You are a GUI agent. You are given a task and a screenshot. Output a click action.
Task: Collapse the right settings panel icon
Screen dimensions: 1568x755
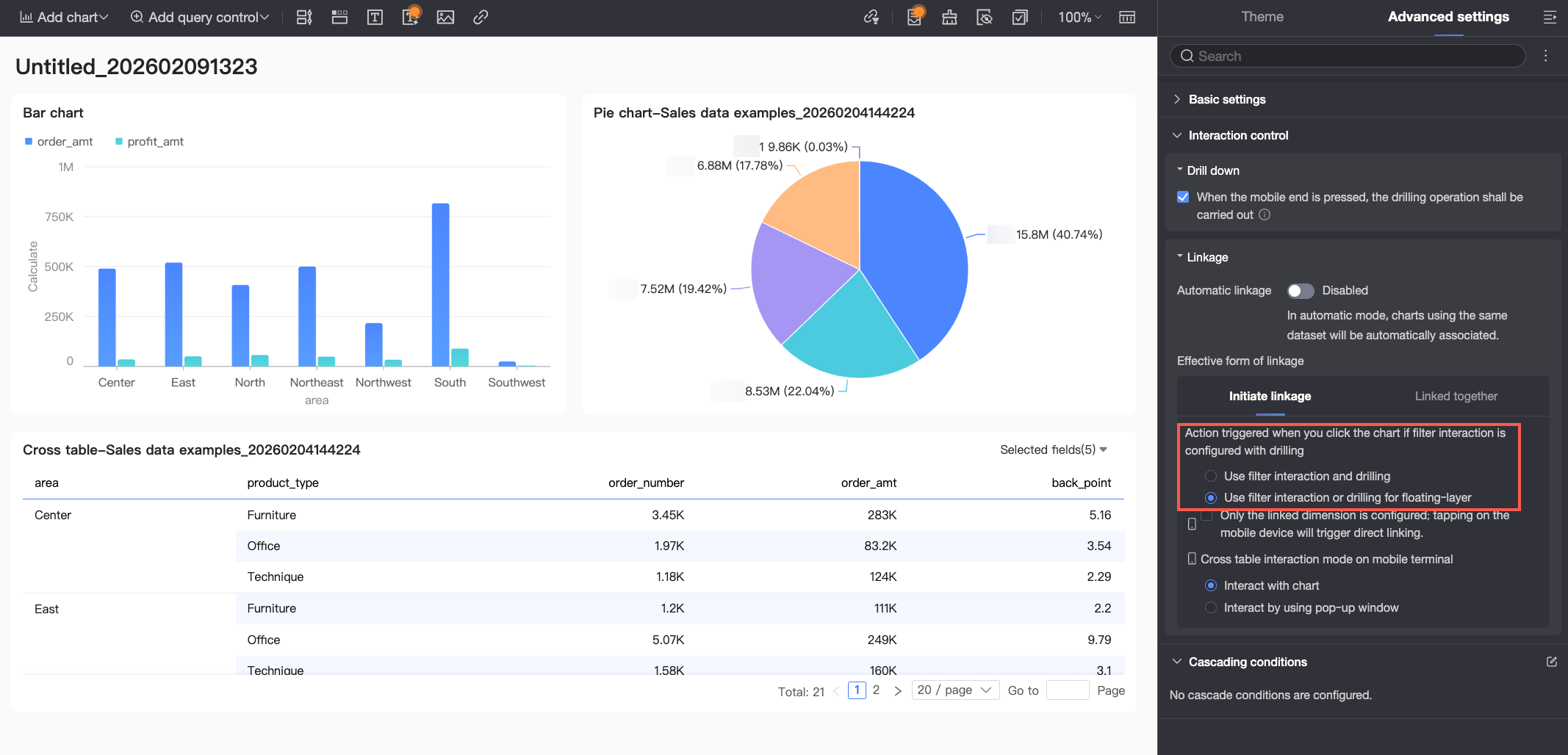coord(1550,17)
